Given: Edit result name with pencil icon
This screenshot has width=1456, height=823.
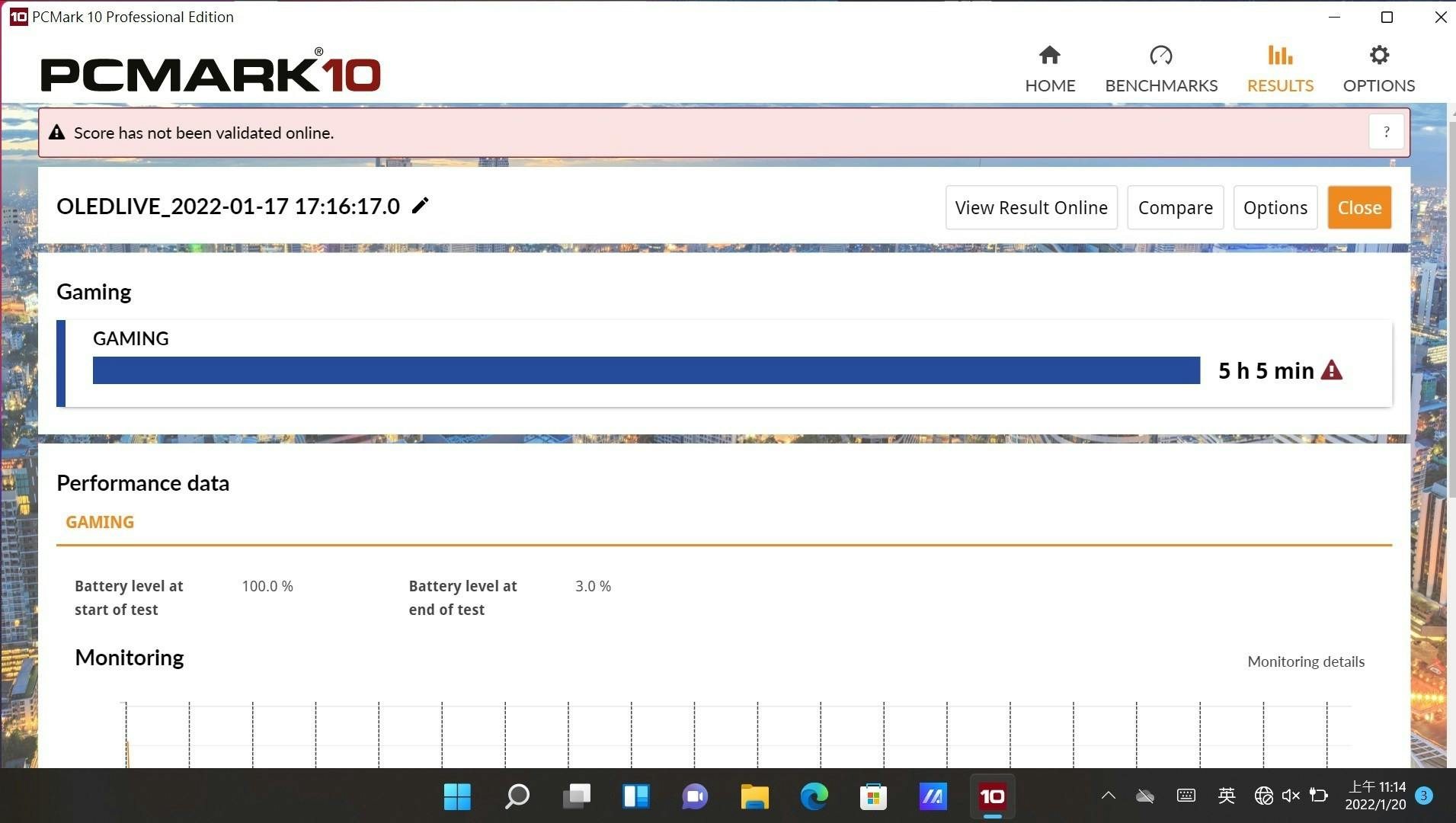Looking at the screenshot, I should (420, 206).
